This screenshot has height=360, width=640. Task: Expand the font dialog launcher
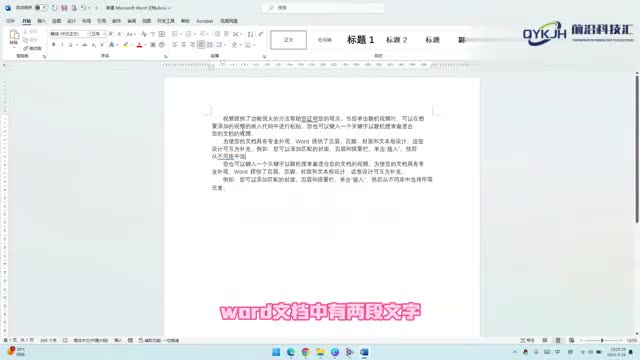tap(165, 56)
